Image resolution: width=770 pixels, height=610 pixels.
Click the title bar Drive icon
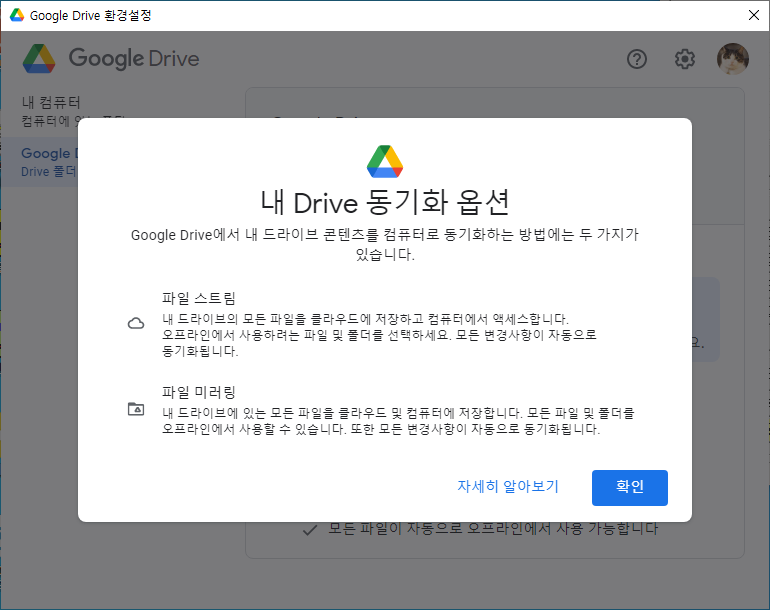click(17, 15)
